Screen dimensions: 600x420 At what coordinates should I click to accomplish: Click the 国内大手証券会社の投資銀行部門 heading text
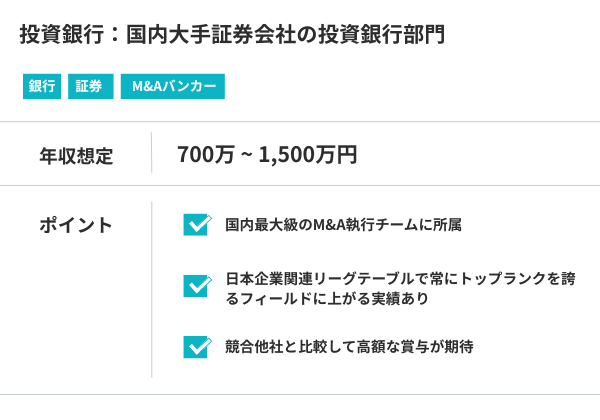[286, 34]
